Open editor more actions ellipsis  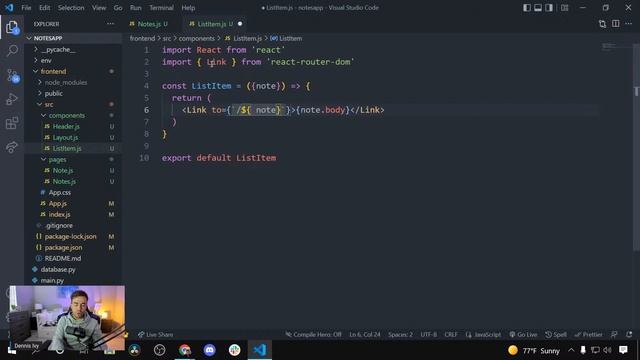click(x=629, y=24)
